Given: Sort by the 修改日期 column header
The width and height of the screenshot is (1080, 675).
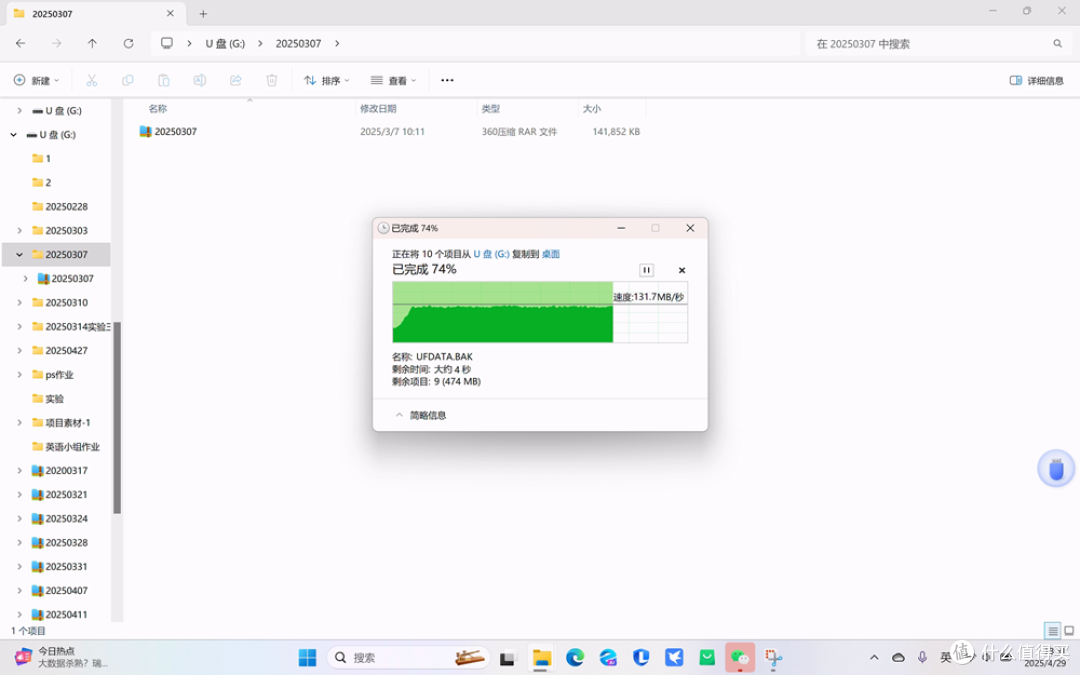Looking at the screenshot, I should coord(378,109).
